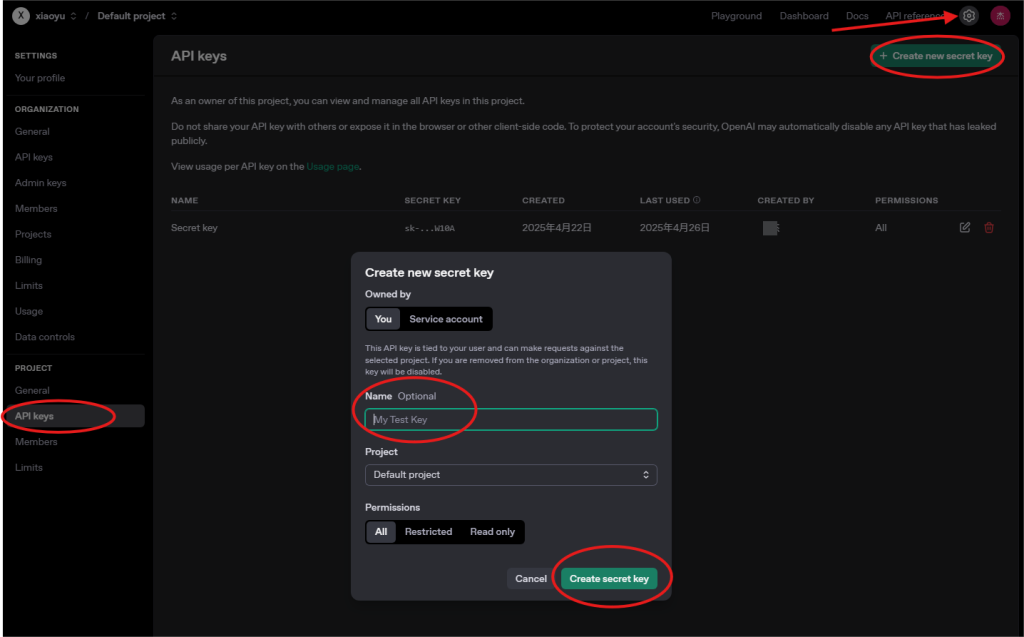
Task: Focus the key Name input field
Action: pyautogui.click(x=511, y=420)
